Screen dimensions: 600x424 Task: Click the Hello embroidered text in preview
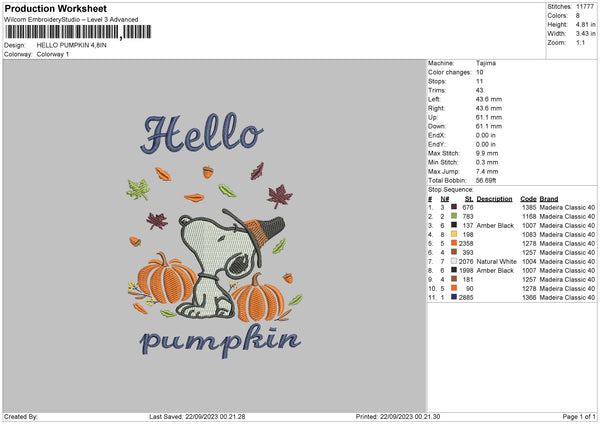(202, 133)
